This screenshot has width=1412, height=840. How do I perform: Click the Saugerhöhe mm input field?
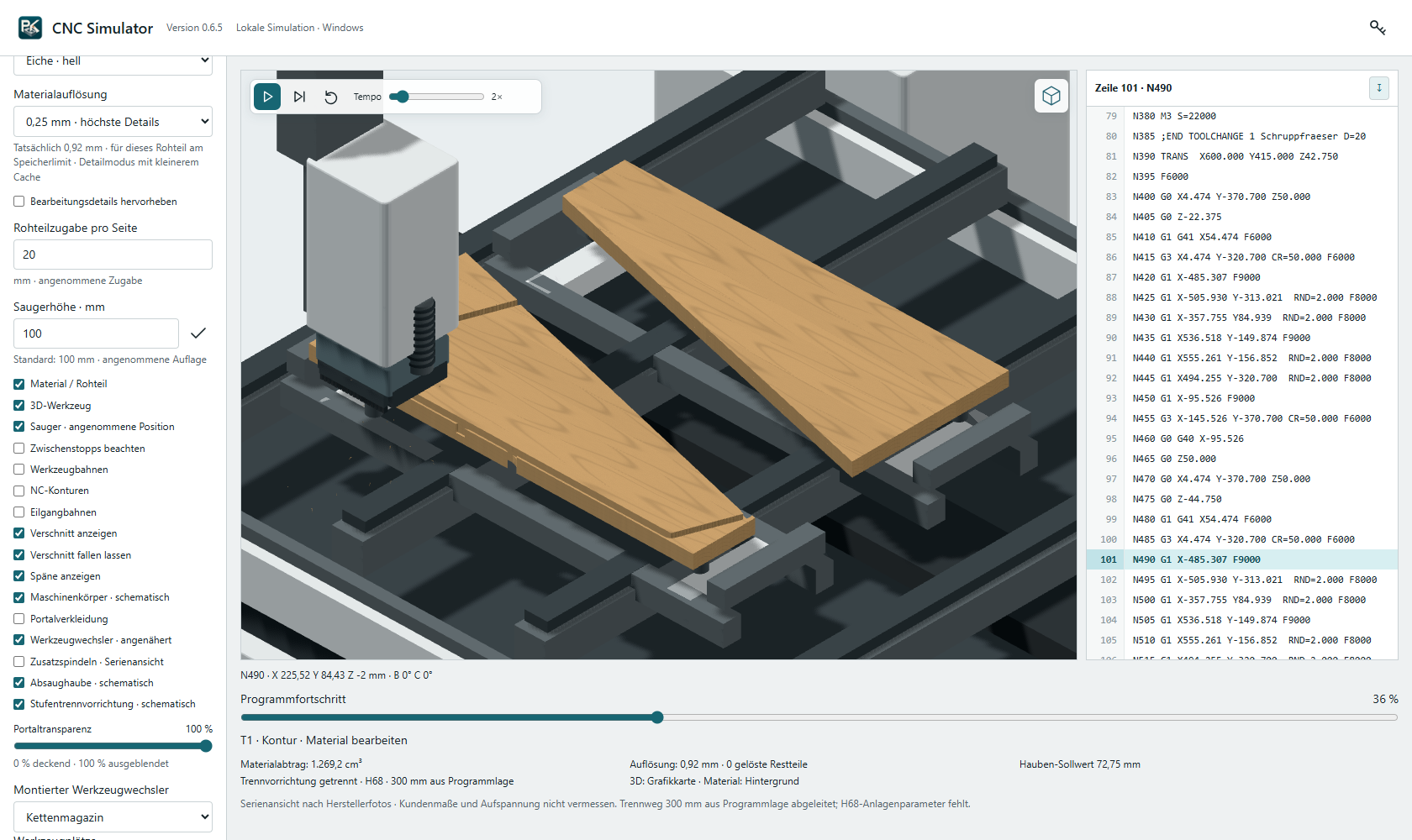click(96, 333)
